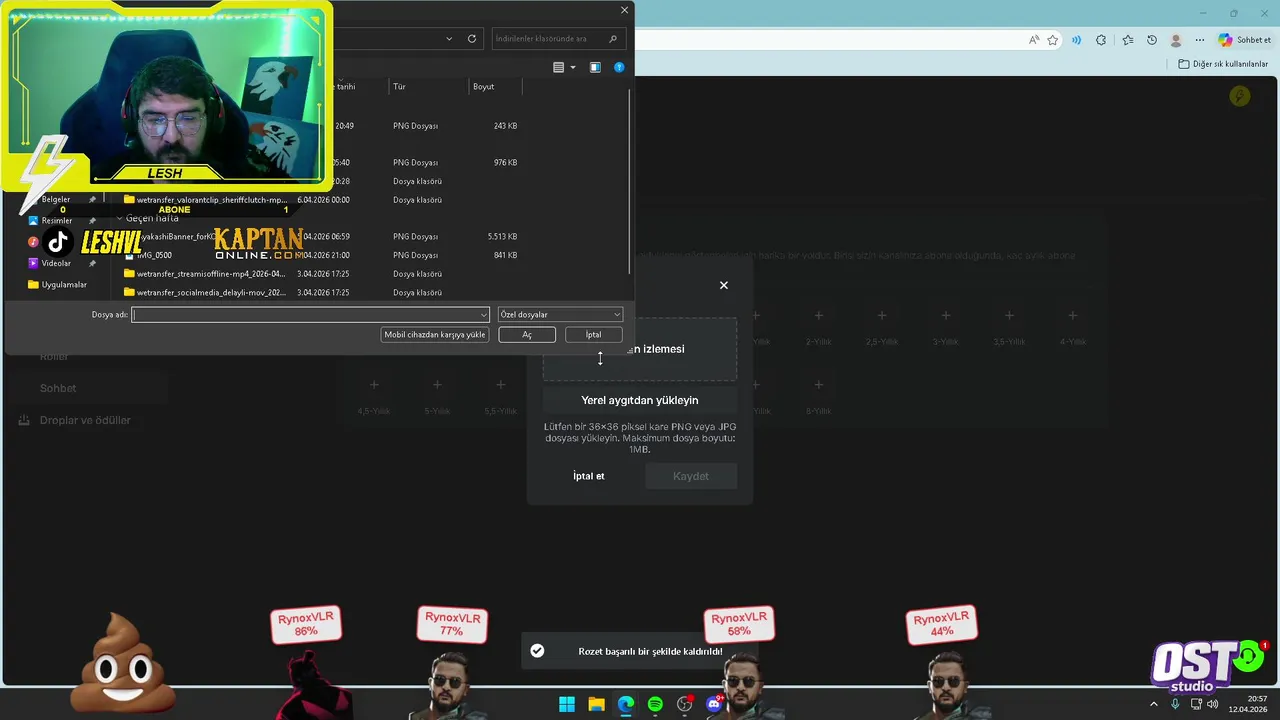1280x720 pixels.
Task: Click the yellow lightning icon on page
Action: [x=1240, y=96]
